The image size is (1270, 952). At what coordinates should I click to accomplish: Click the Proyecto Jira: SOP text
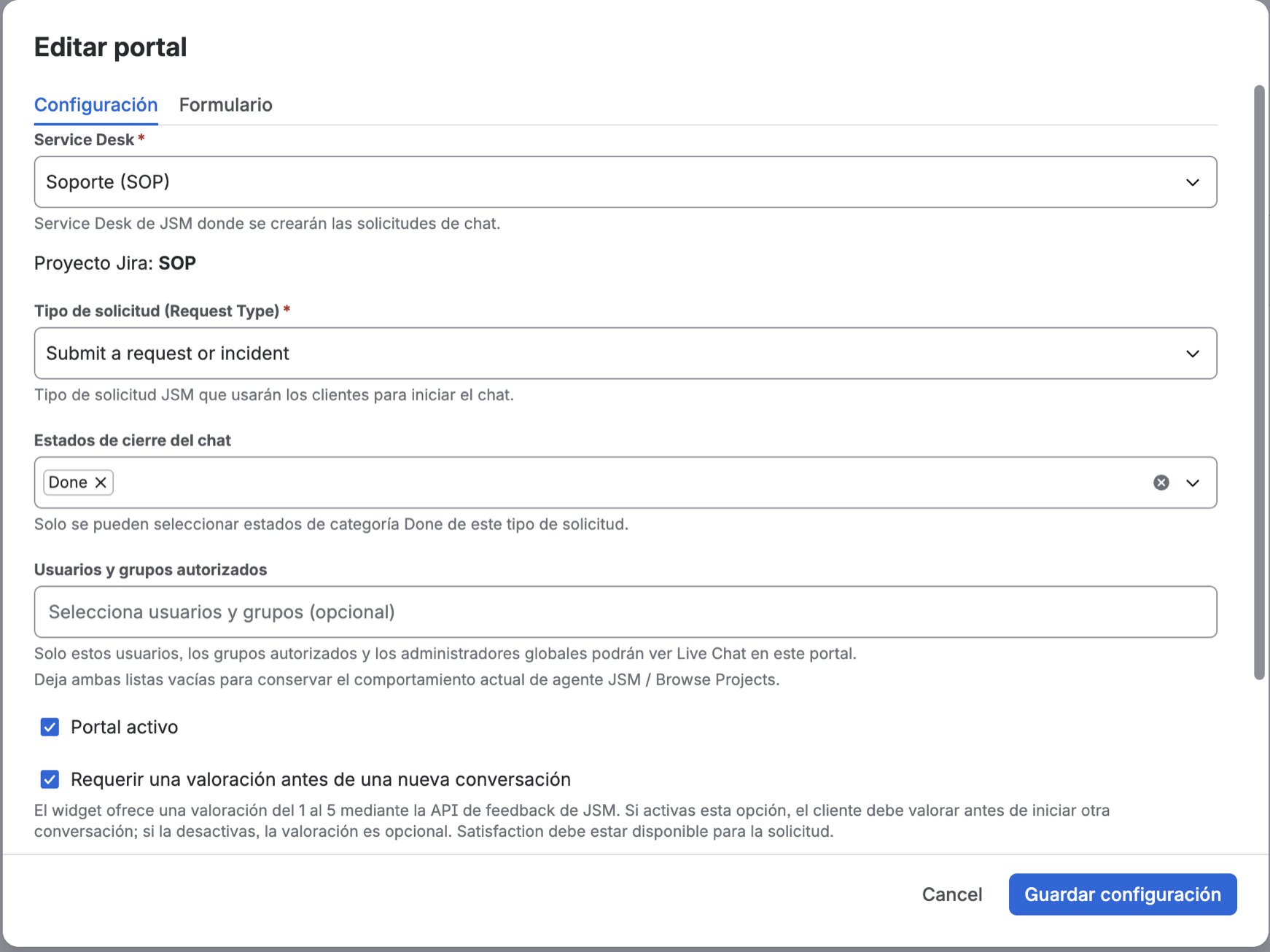point(115,263)
